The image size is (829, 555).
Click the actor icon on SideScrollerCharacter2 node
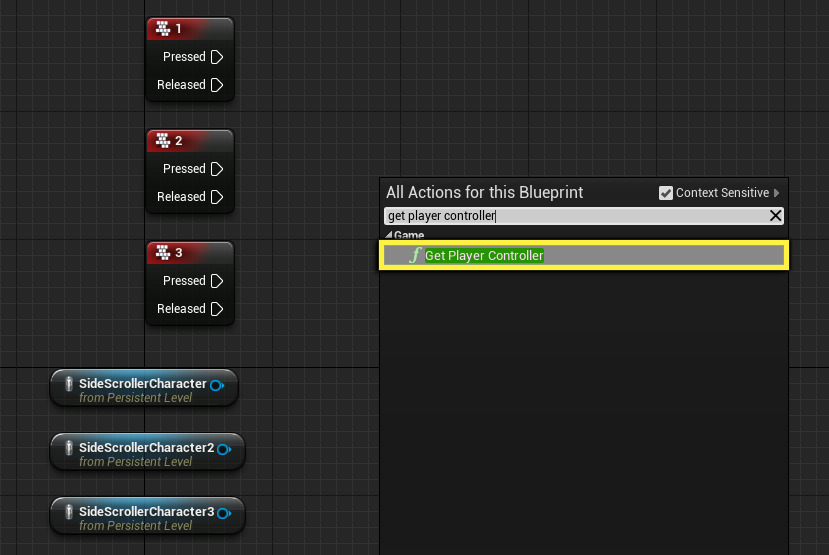tap(69, 448)
